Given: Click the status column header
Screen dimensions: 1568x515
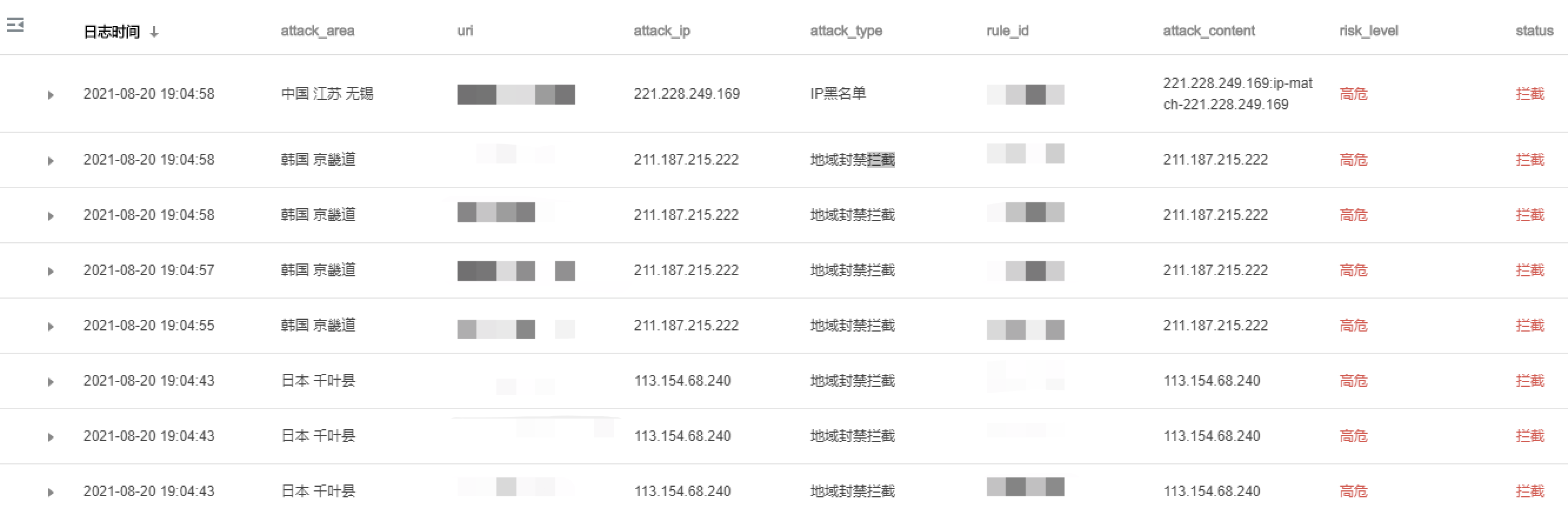Looking at the screenshot, I should [1534, 31].
